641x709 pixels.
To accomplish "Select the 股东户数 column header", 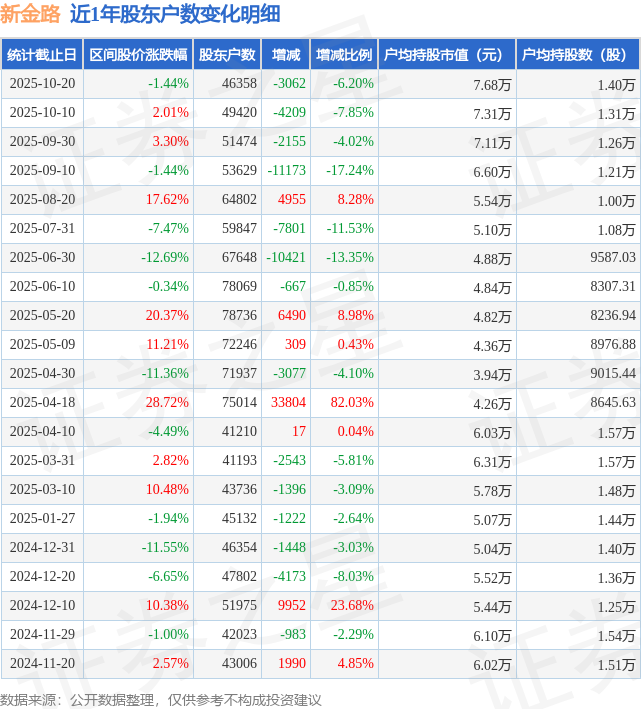I will tap(227, 55).
